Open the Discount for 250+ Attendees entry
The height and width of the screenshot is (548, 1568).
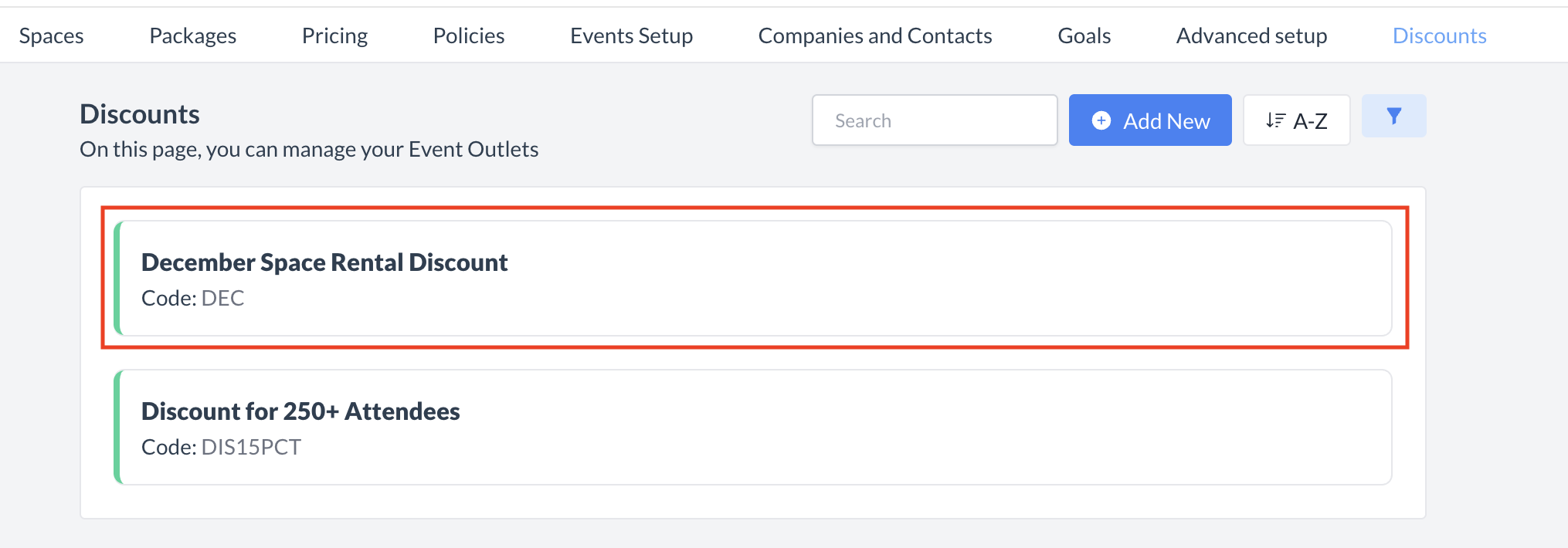pos(300,411)
